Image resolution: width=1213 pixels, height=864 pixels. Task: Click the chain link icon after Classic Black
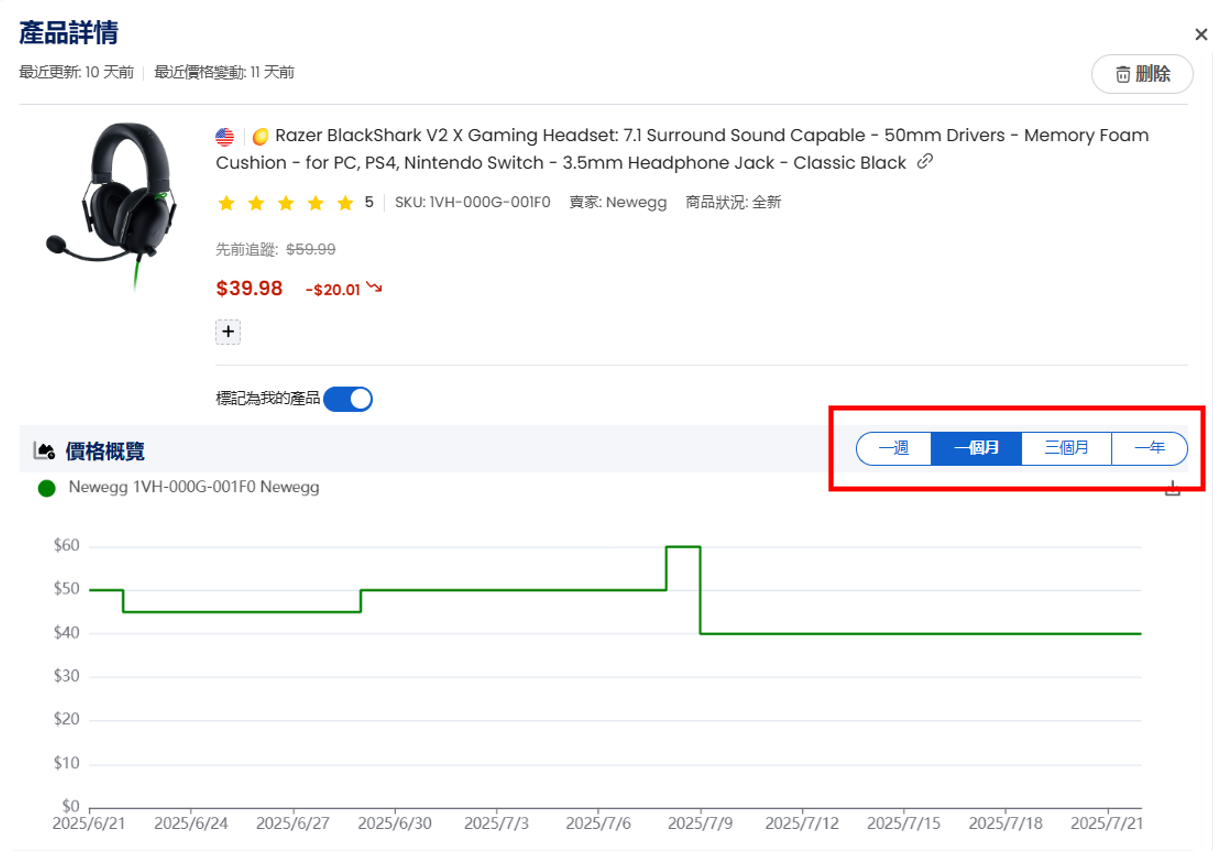pos(925,162)
